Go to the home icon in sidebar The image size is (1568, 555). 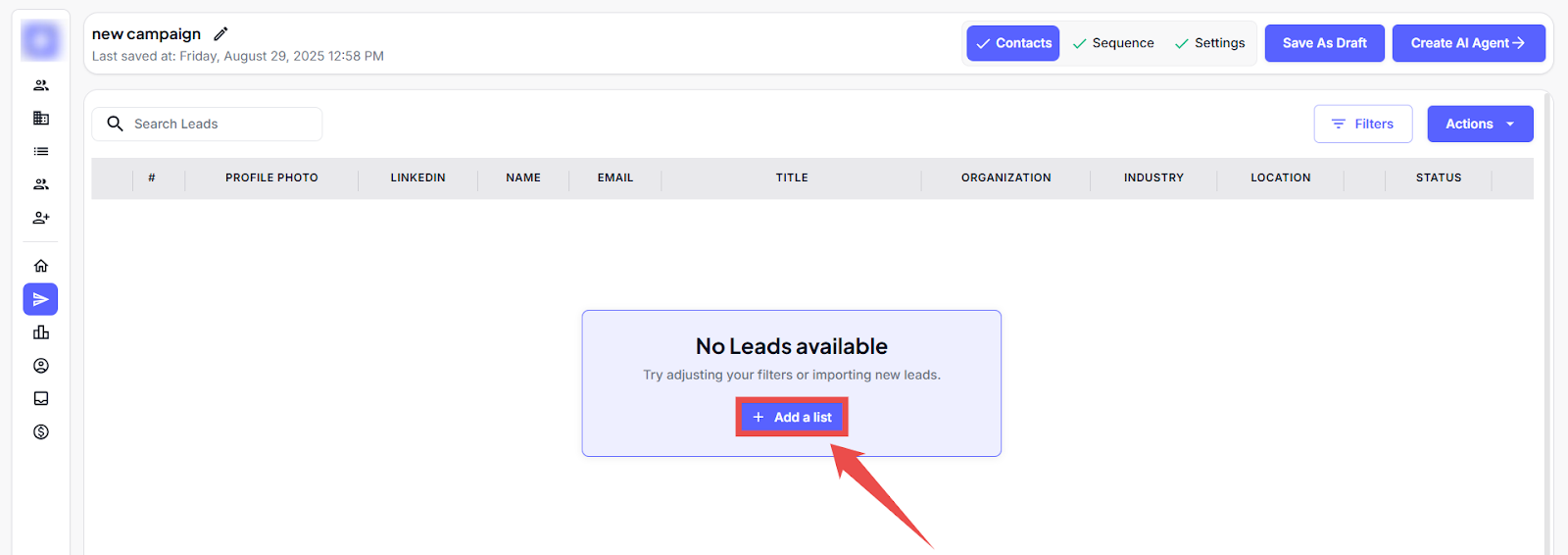pos(41,266)
